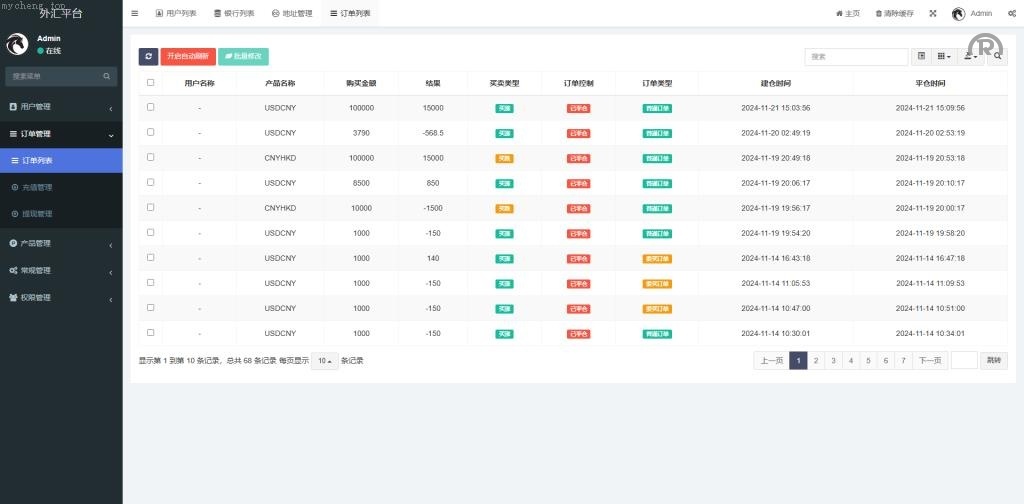
Task: Open the settings gears icon at top right
Action: (x=1012, y=13)
